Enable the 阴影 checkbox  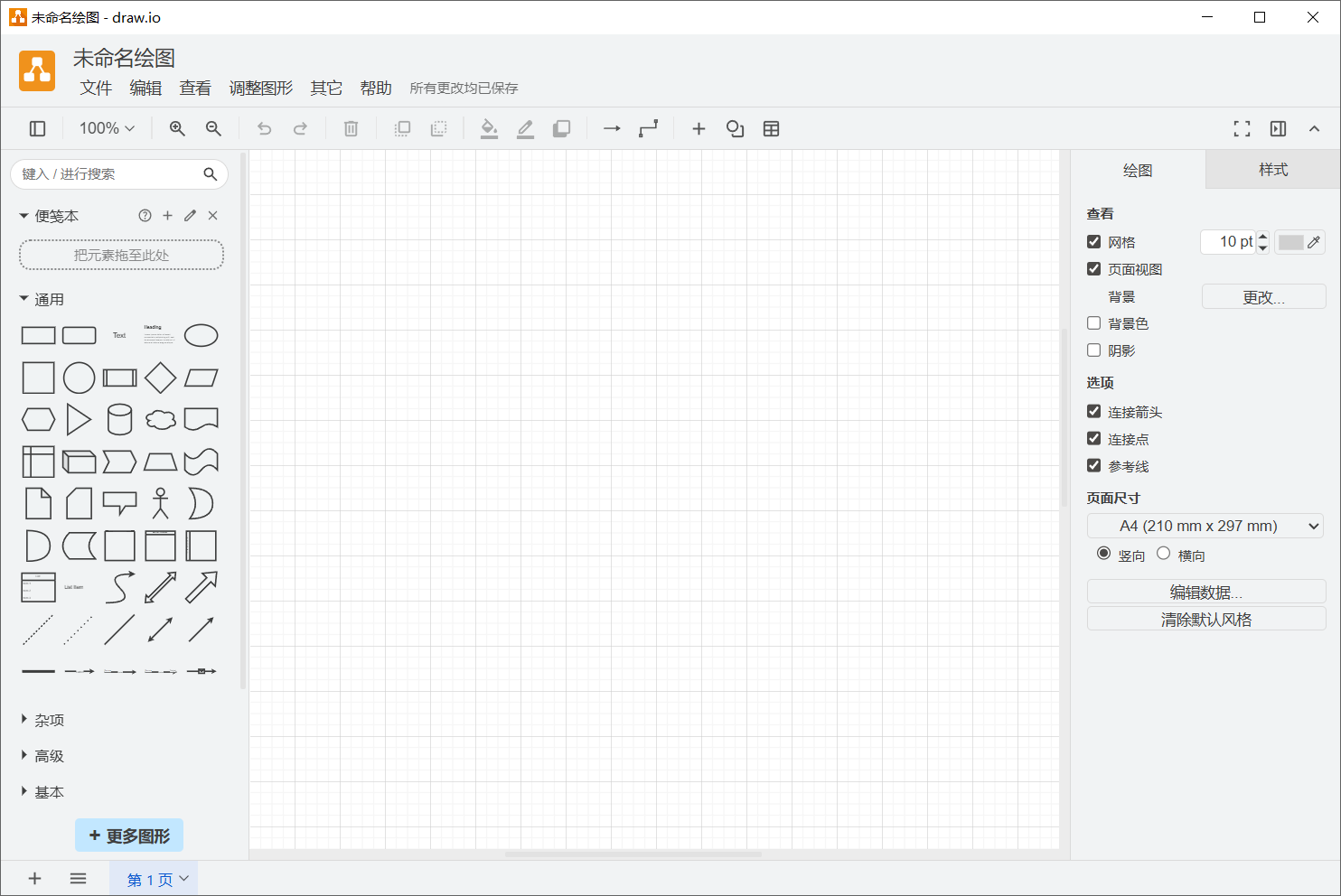point(1093,350)
